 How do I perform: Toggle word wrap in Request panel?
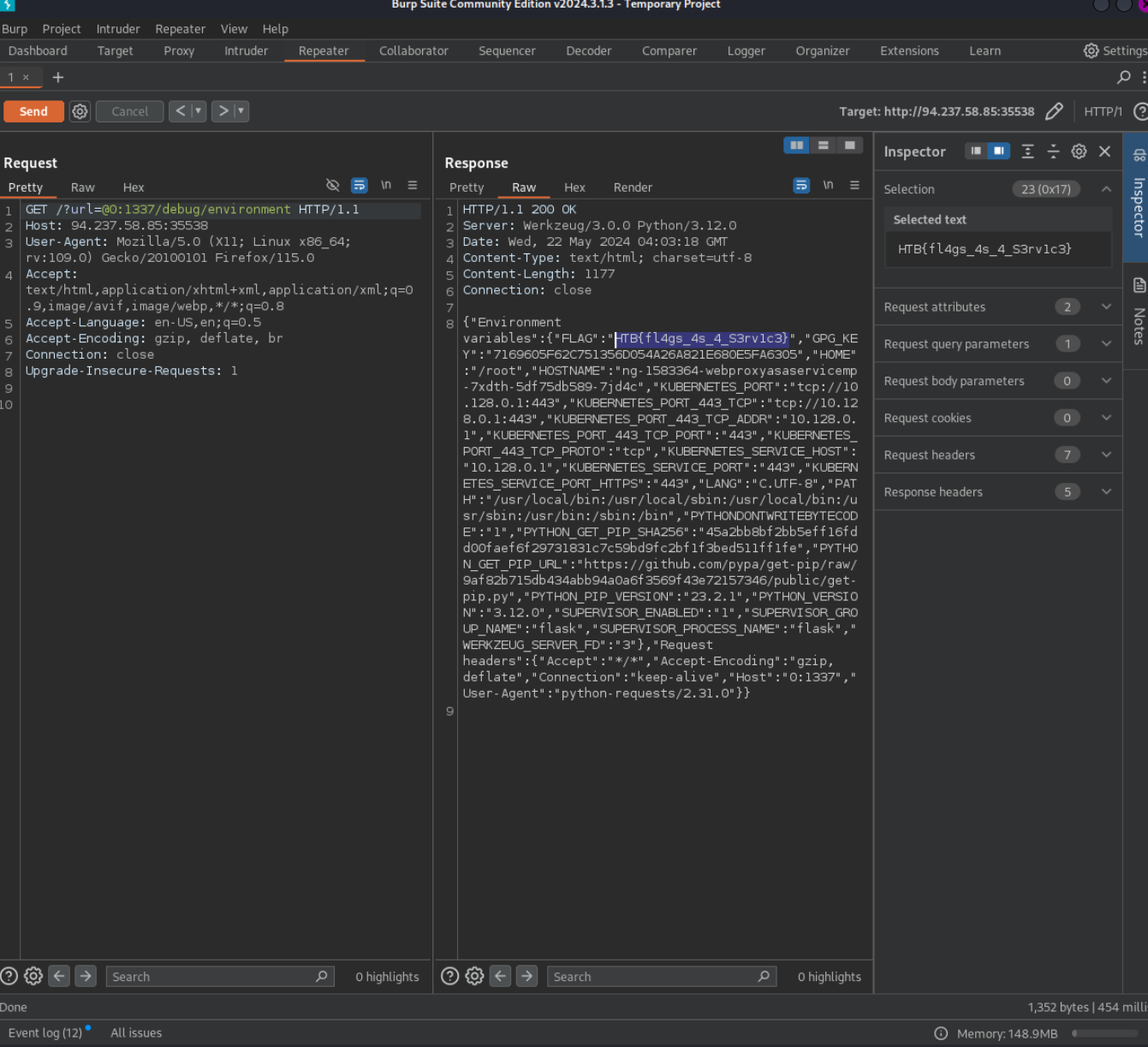click(360, 185)
